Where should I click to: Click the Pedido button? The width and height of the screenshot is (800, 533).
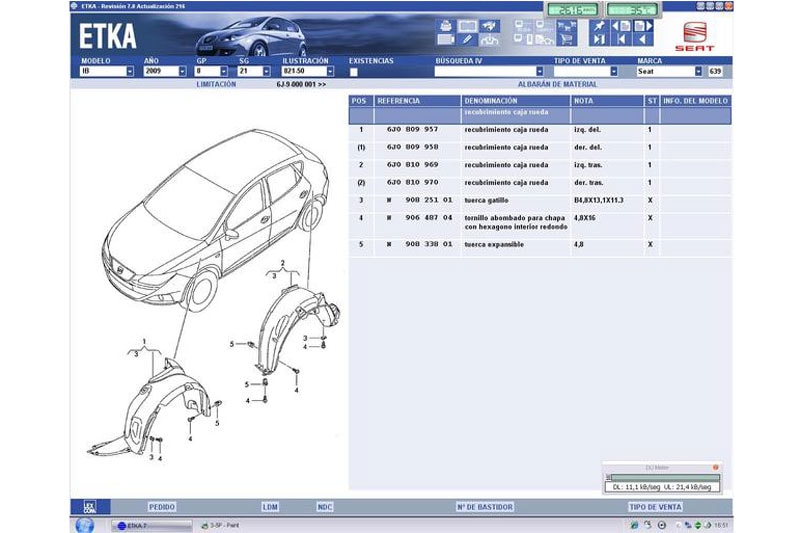point(161,507)
